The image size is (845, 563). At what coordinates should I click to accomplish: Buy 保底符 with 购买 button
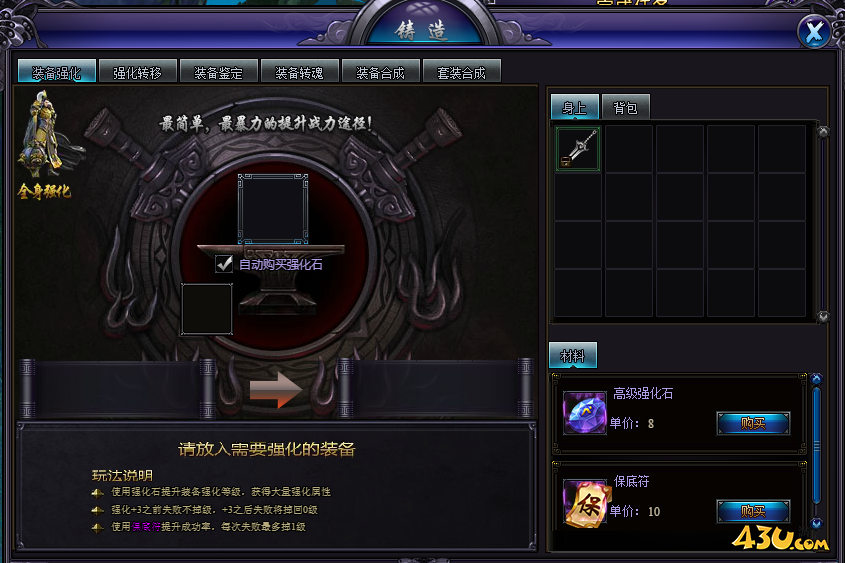point(753,511)
